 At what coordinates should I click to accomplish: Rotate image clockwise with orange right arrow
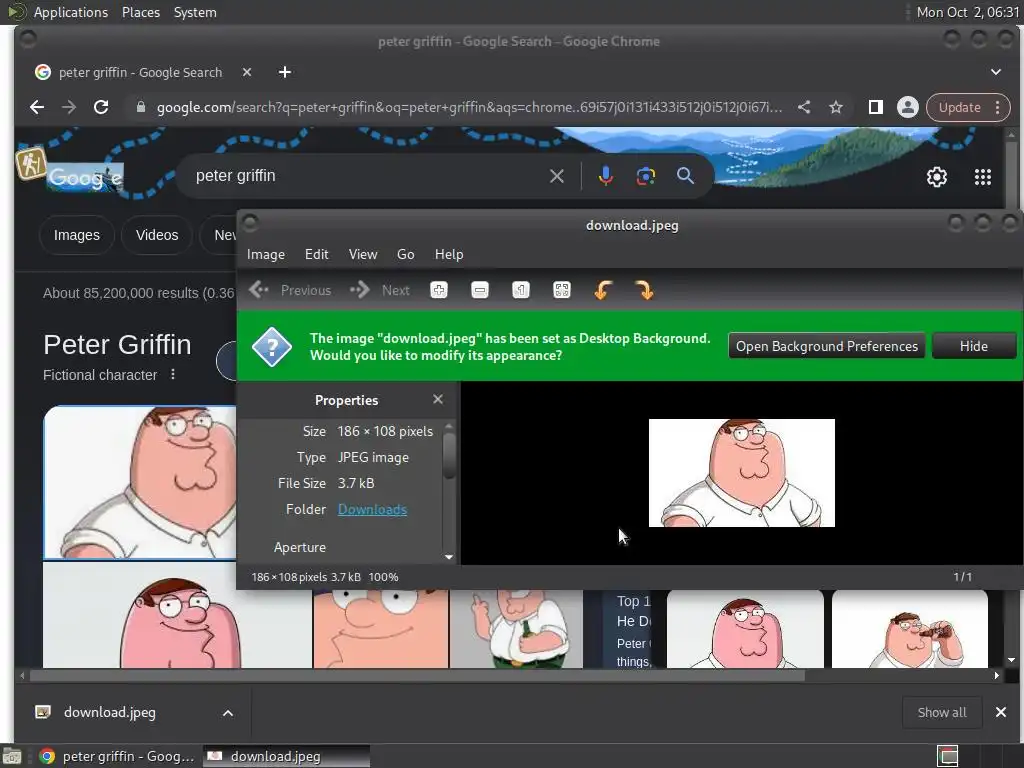pyautogui.click(x=644, y=290)
